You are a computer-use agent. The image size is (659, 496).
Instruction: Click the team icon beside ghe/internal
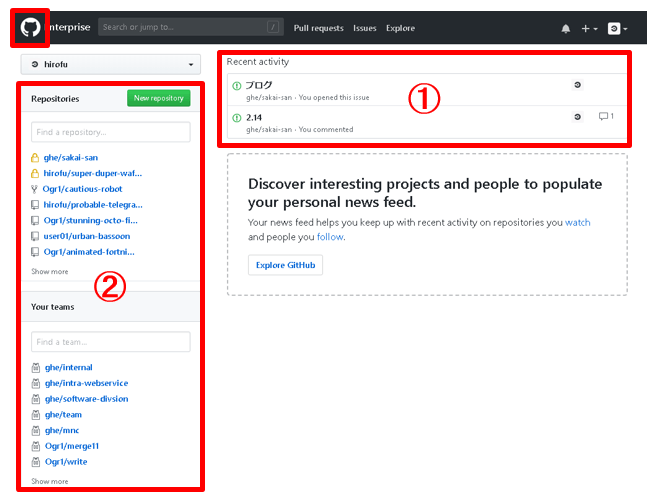click(36, 368)
